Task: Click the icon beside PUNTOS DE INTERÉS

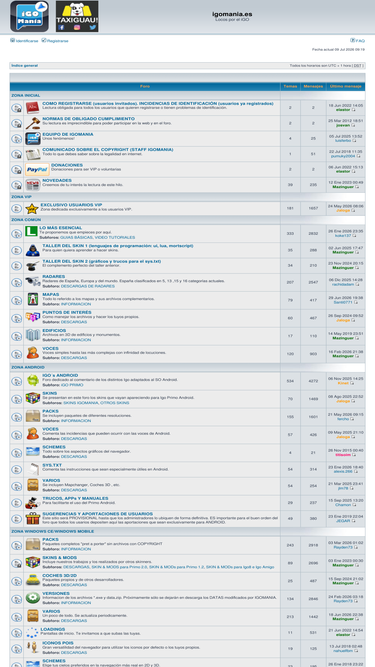Action: coord(33,317)
